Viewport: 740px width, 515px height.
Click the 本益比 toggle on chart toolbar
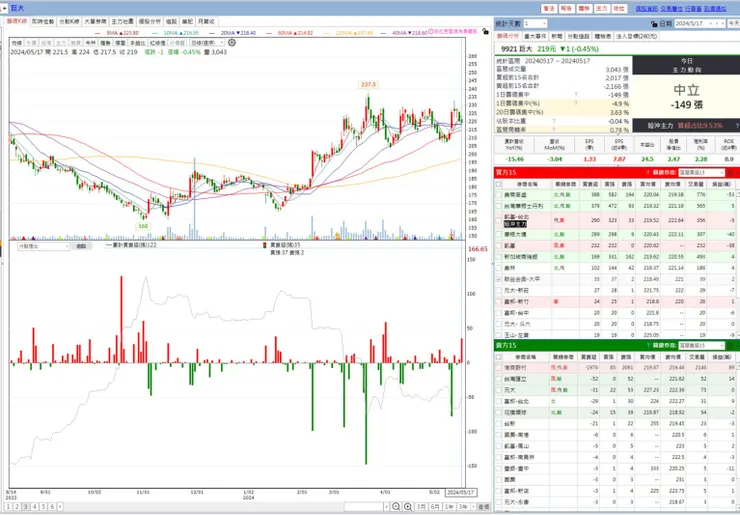137,42
